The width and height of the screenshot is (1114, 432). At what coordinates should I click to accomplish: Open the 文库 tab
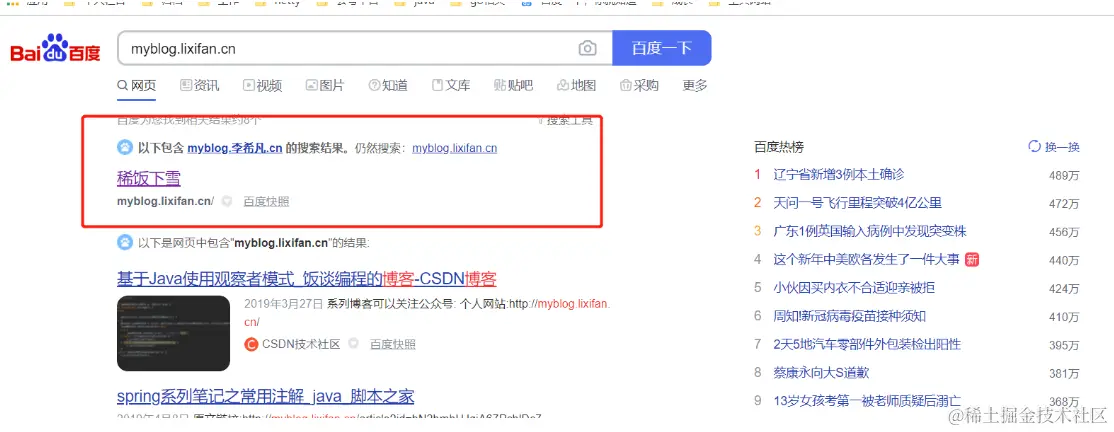[x=451, y=86]
